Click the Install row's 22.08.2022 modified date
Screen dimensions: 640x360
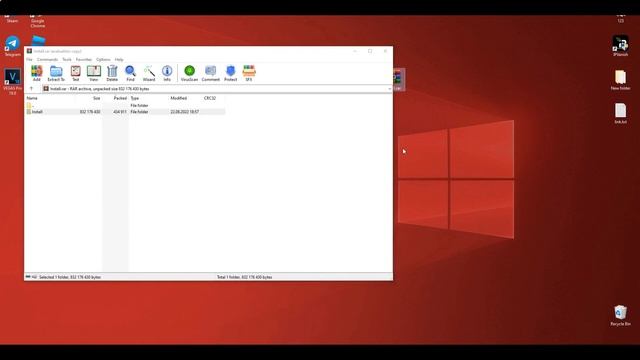[184, 111]
